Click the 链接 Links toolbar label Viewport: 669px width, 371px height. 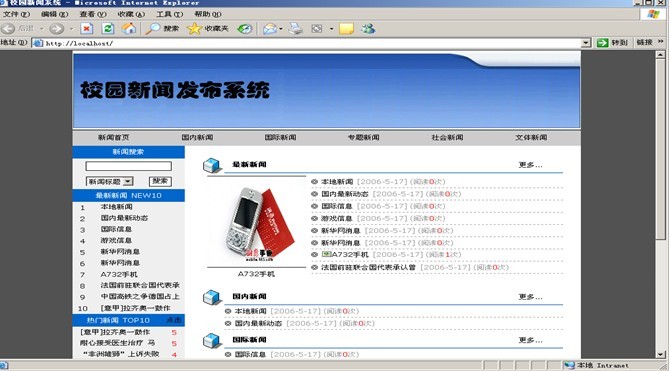pos(644,42)
